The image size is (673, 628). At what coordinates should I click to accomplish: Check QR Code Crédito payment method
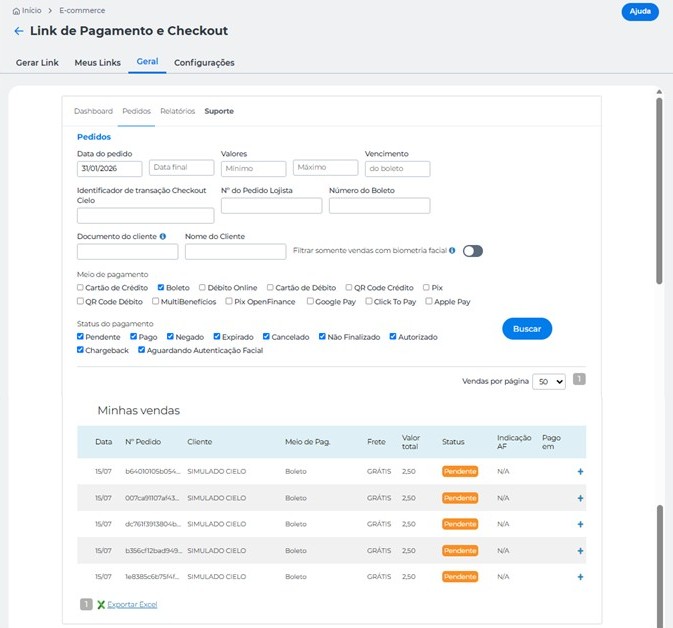click(349, 287)
